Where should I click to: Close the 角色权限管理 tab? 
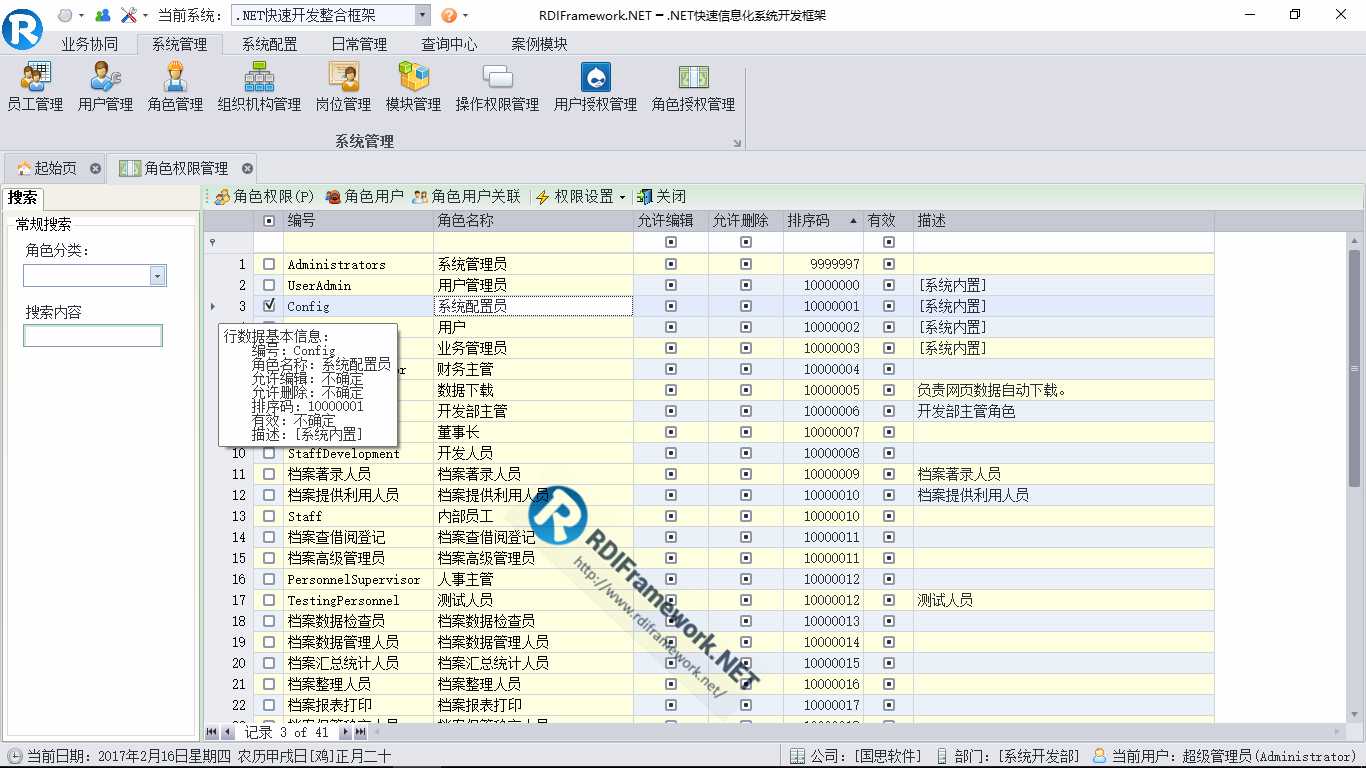tap(247, 169)
